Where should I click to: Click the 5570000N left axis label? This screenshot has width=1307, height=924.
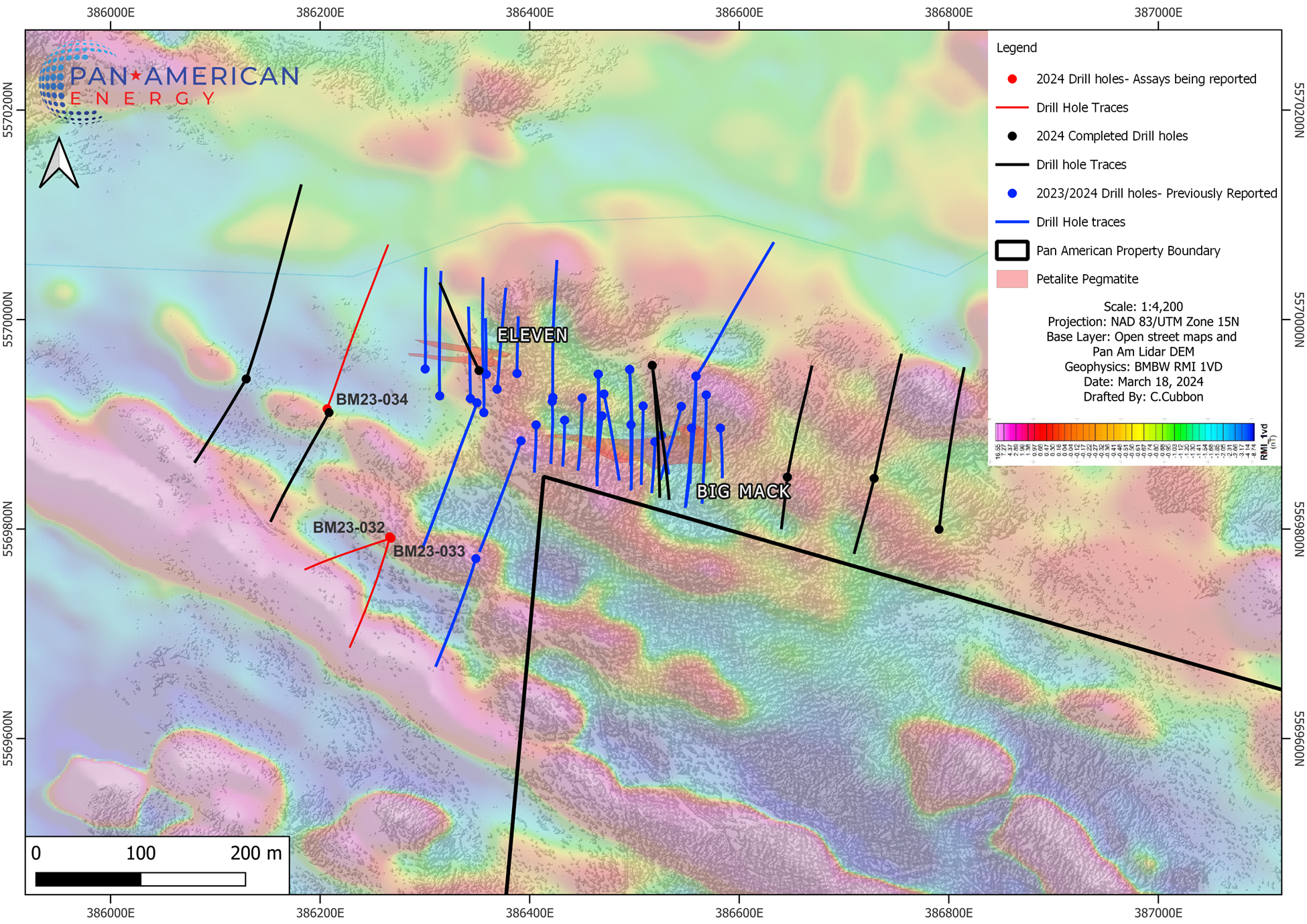[x=8, y=319]
